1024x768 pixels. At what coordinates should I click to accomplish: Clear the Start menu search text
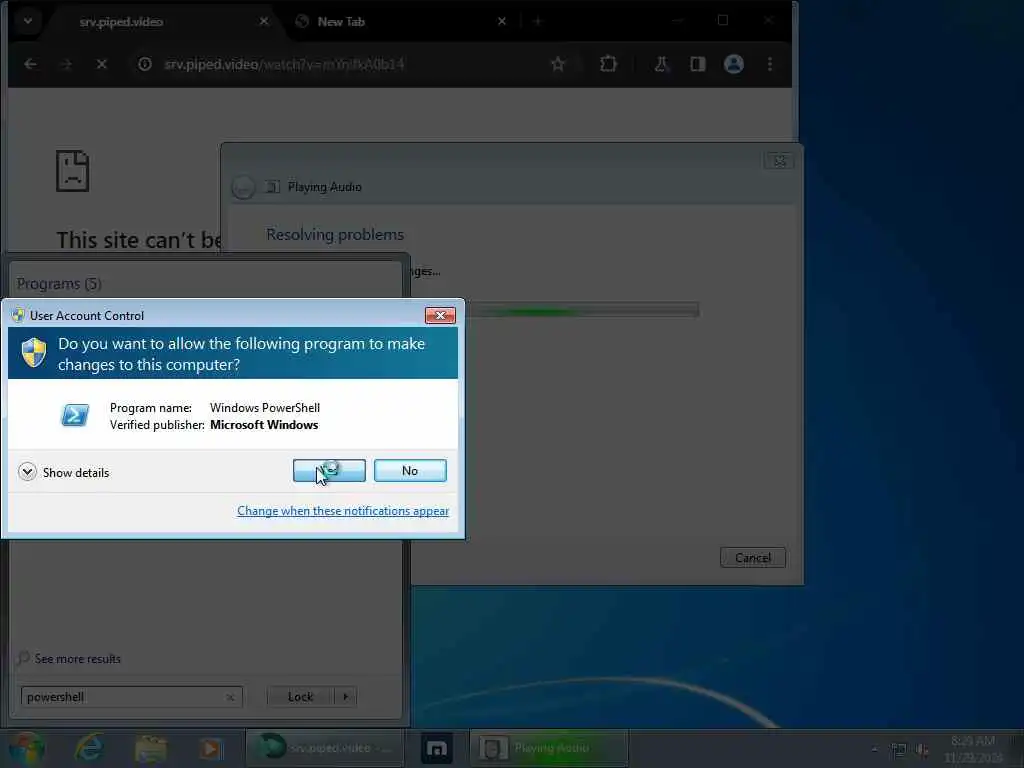(230, 697)
